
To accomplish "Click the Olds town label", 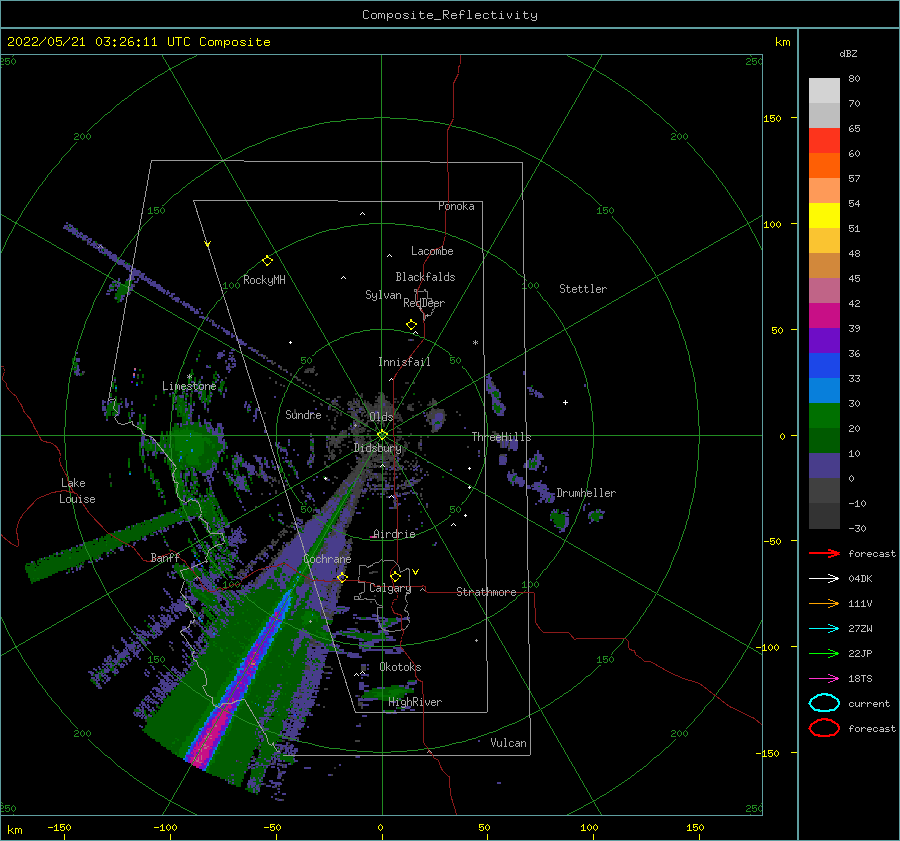I will (381, 417).
